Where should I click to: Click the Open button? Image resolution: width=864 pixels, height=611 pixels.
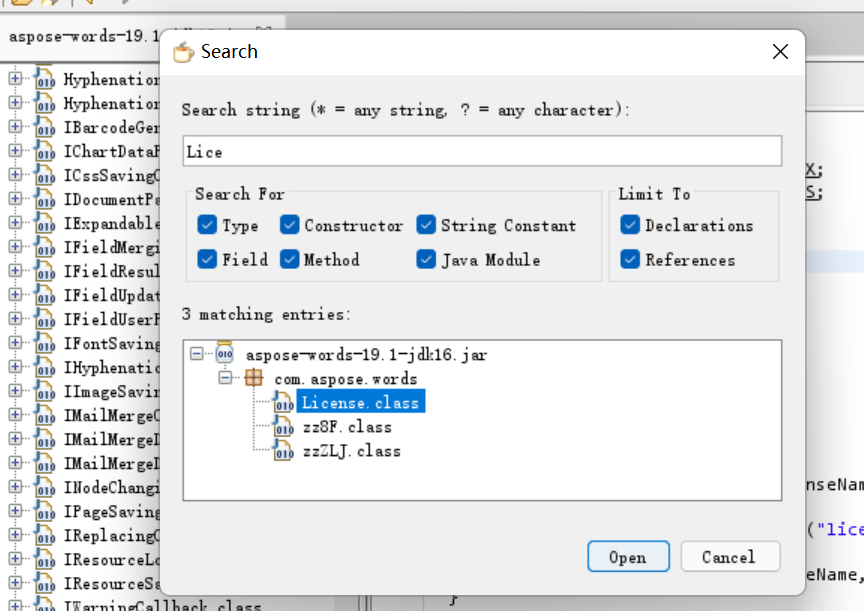(x=628, y=556)
